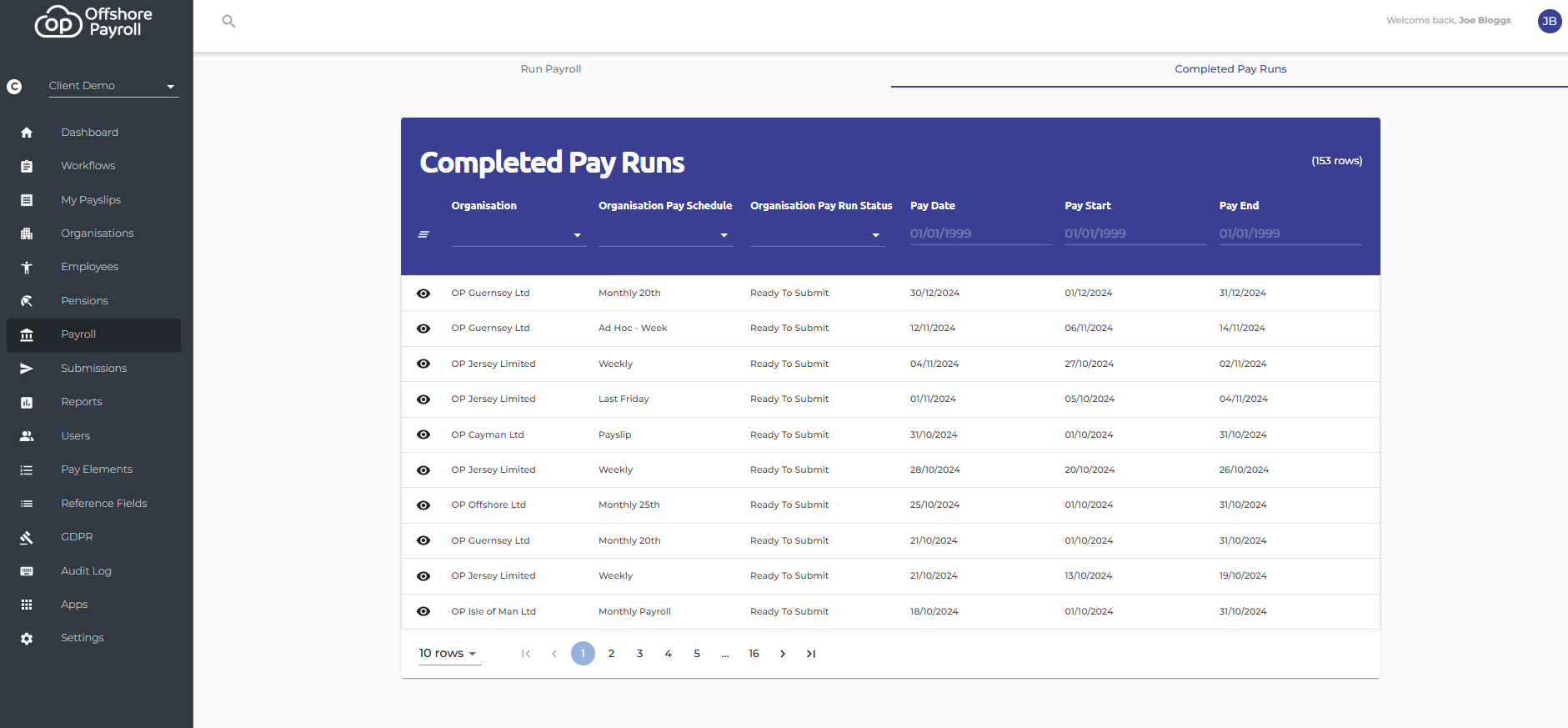Switch to the Run Payroll tab
Viewport: 1568px width, 728px height.
tap(551, 69)
